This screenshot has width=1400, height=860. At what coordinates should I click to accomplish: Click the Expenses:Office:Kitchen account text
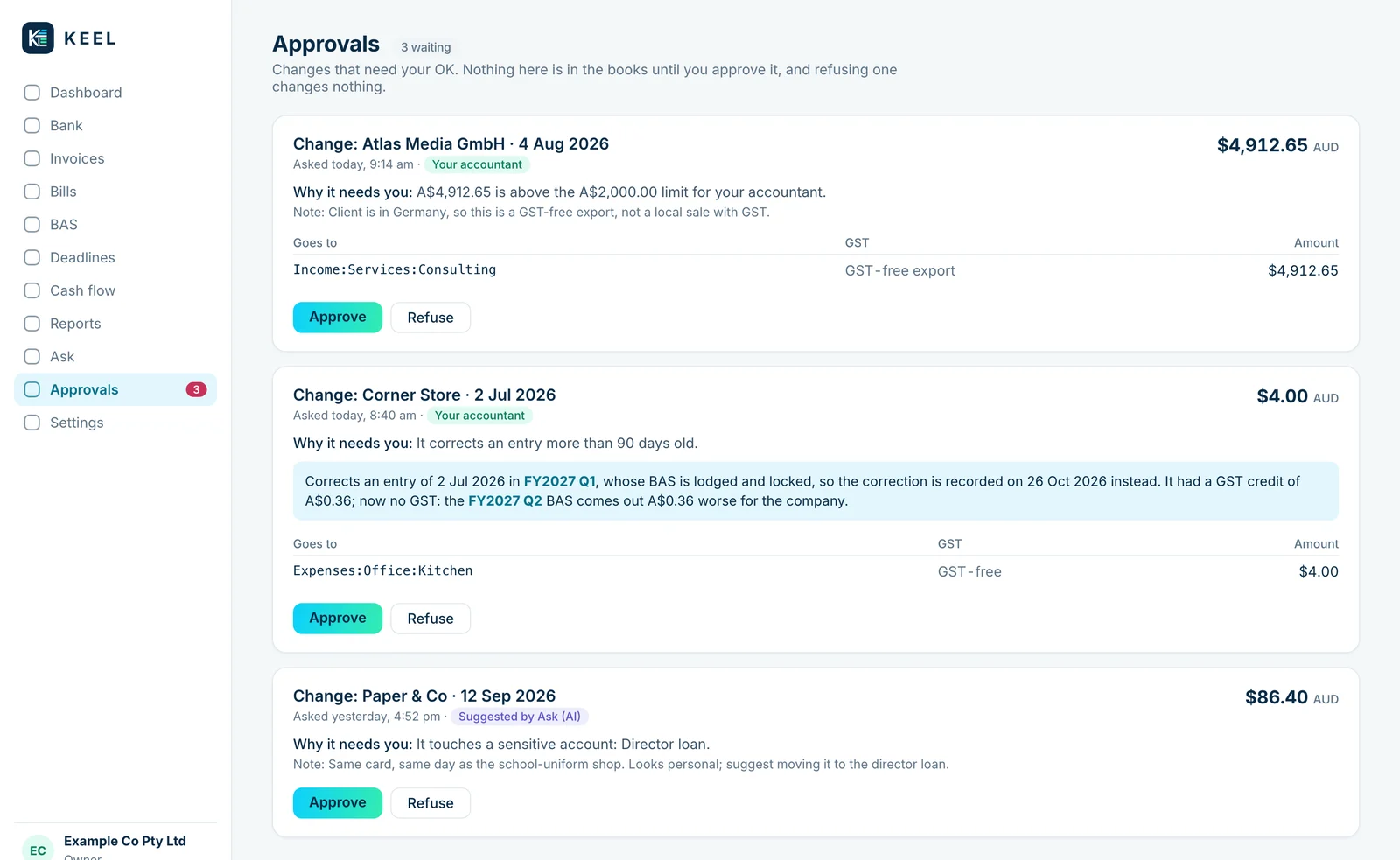[x=383, y=570]
